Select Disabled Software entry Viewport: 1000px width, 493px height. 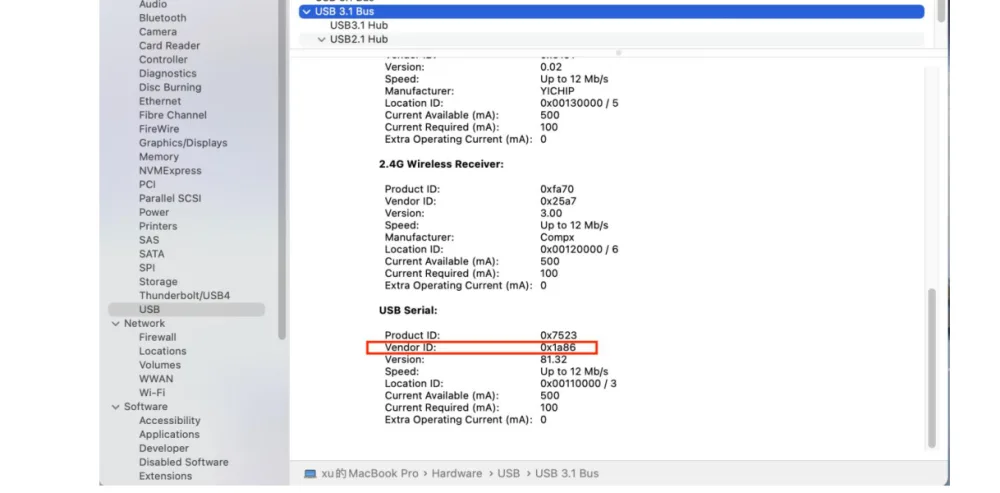coord(184,462)
